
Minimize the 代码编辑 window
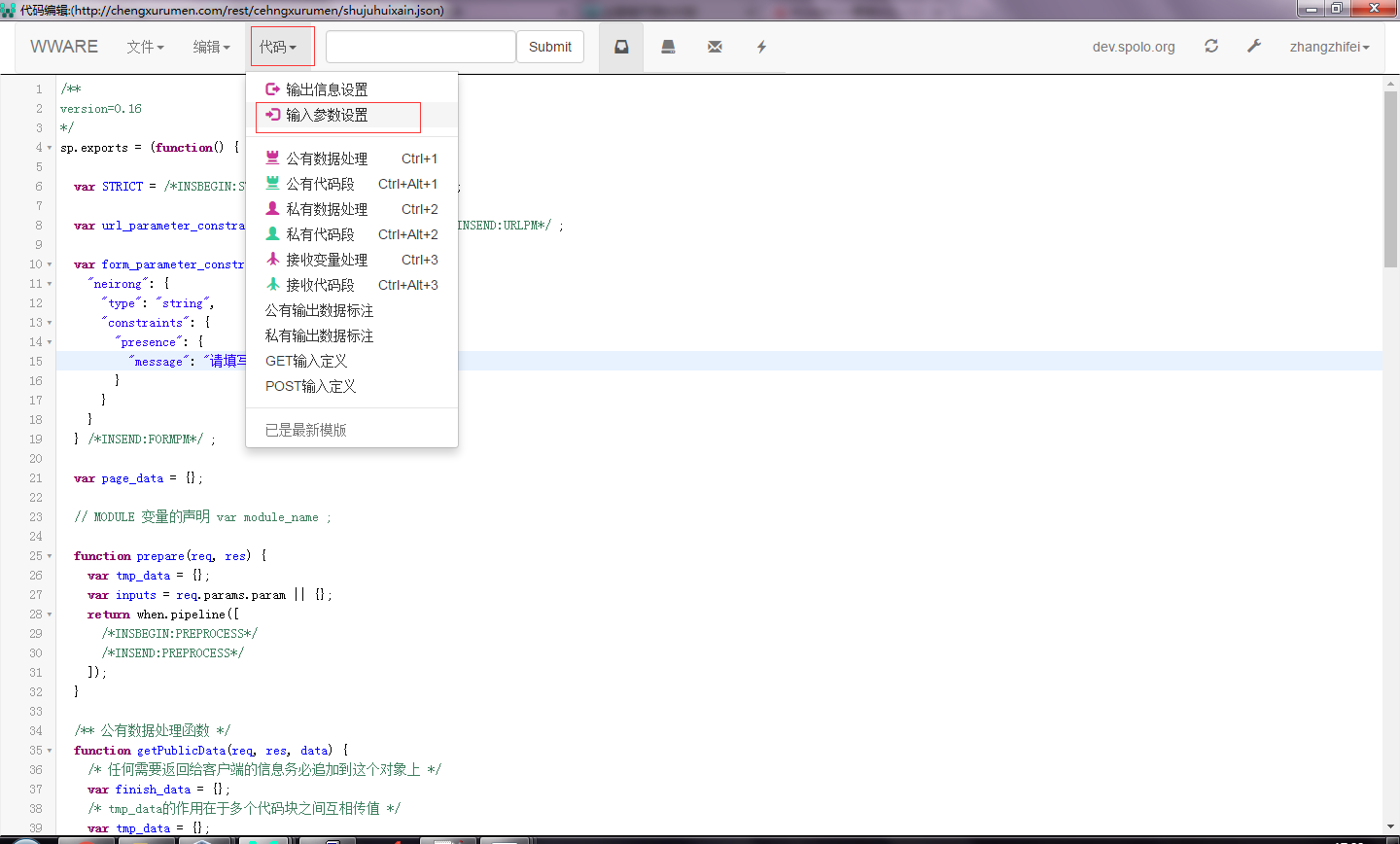tap(1312, 9)
